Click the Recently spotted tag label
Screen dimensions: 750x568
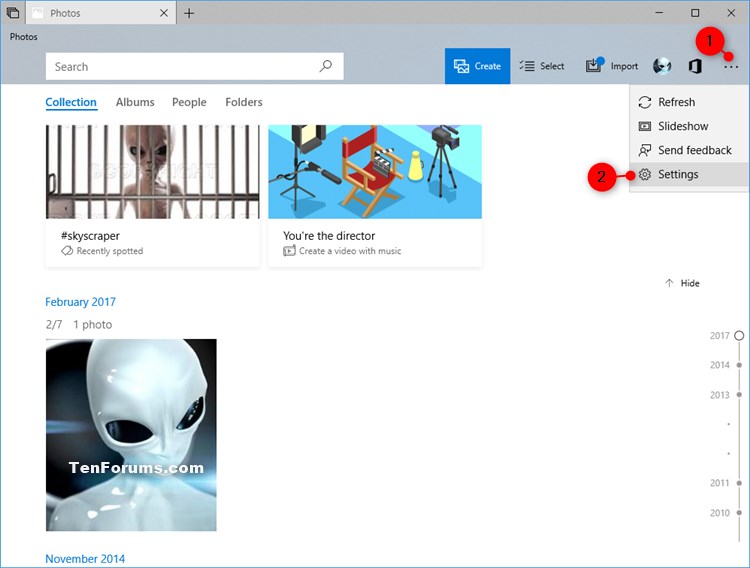110,251
